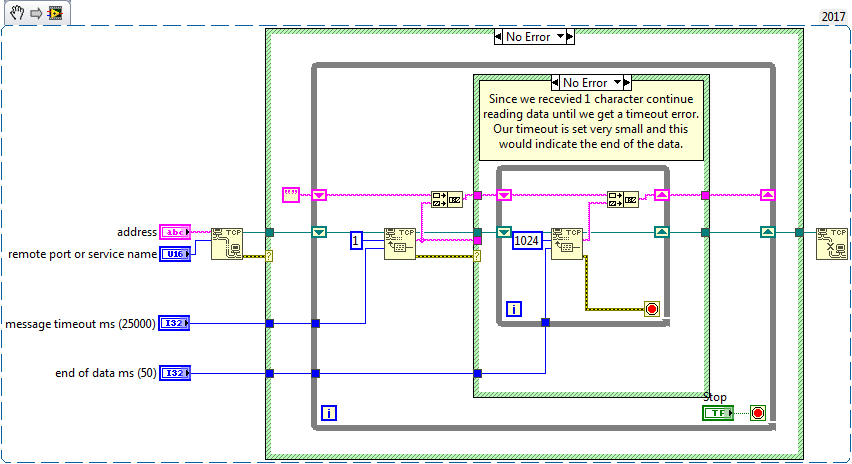Open the outer case structure's No Error dropdown
This screenshot has width=852, height=464.
(x=534, y=37)
